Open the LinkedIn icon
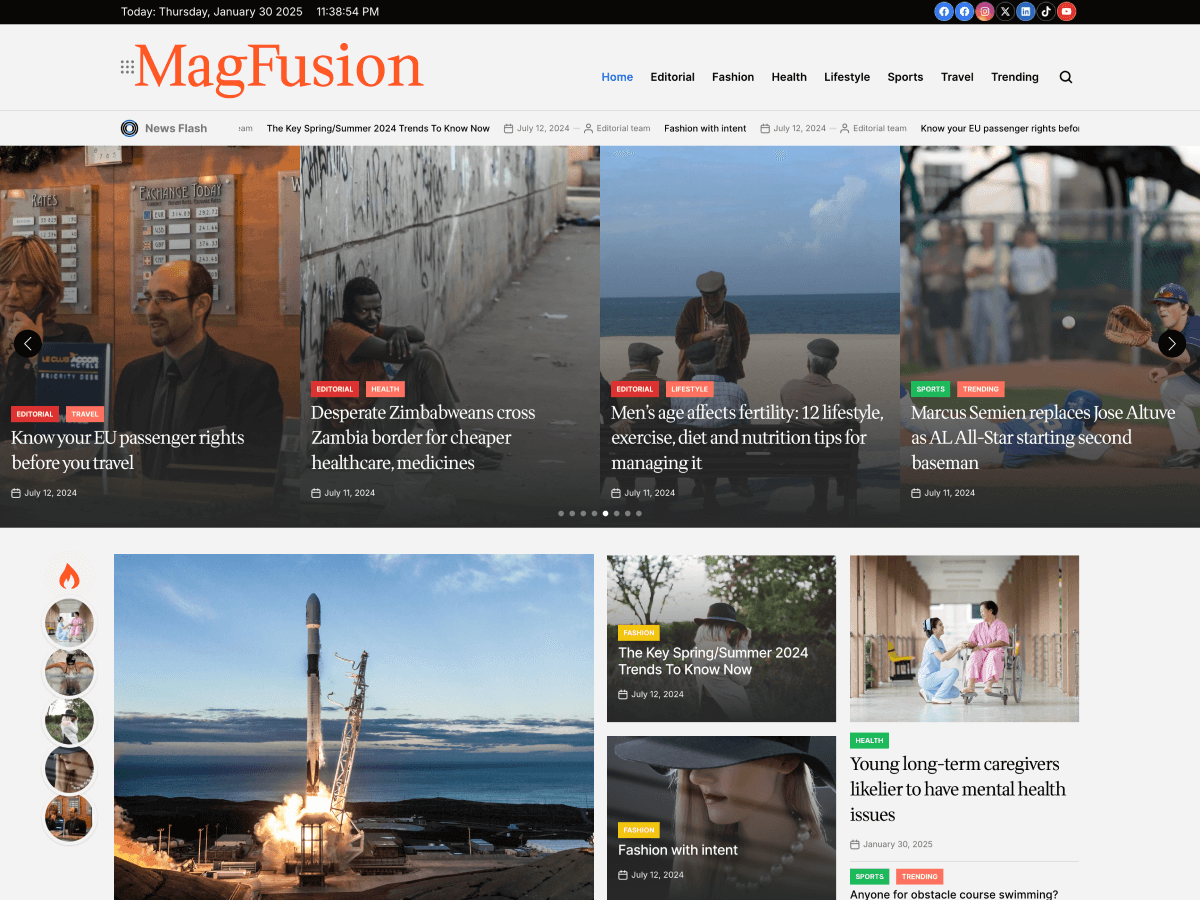Viewport: 1200px width, 900px height. coord(1025,11)
